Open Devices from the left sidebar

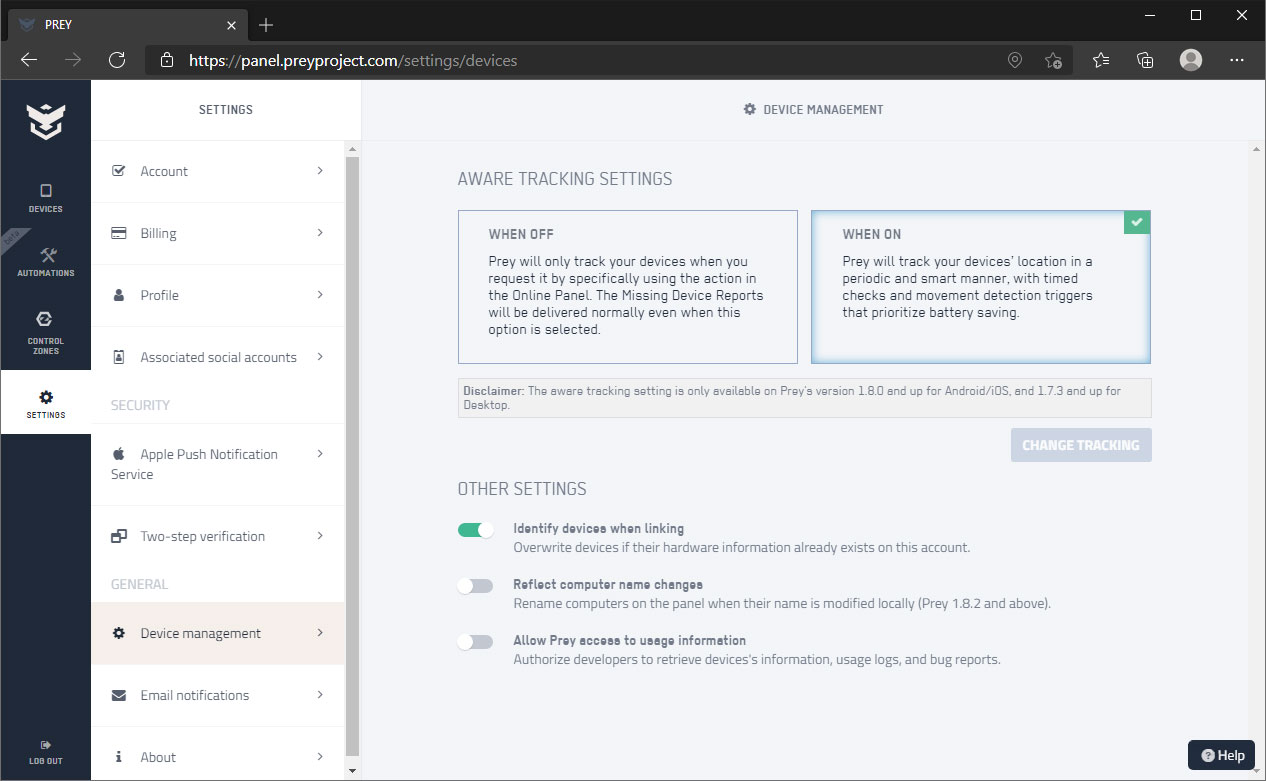point(45,198)
